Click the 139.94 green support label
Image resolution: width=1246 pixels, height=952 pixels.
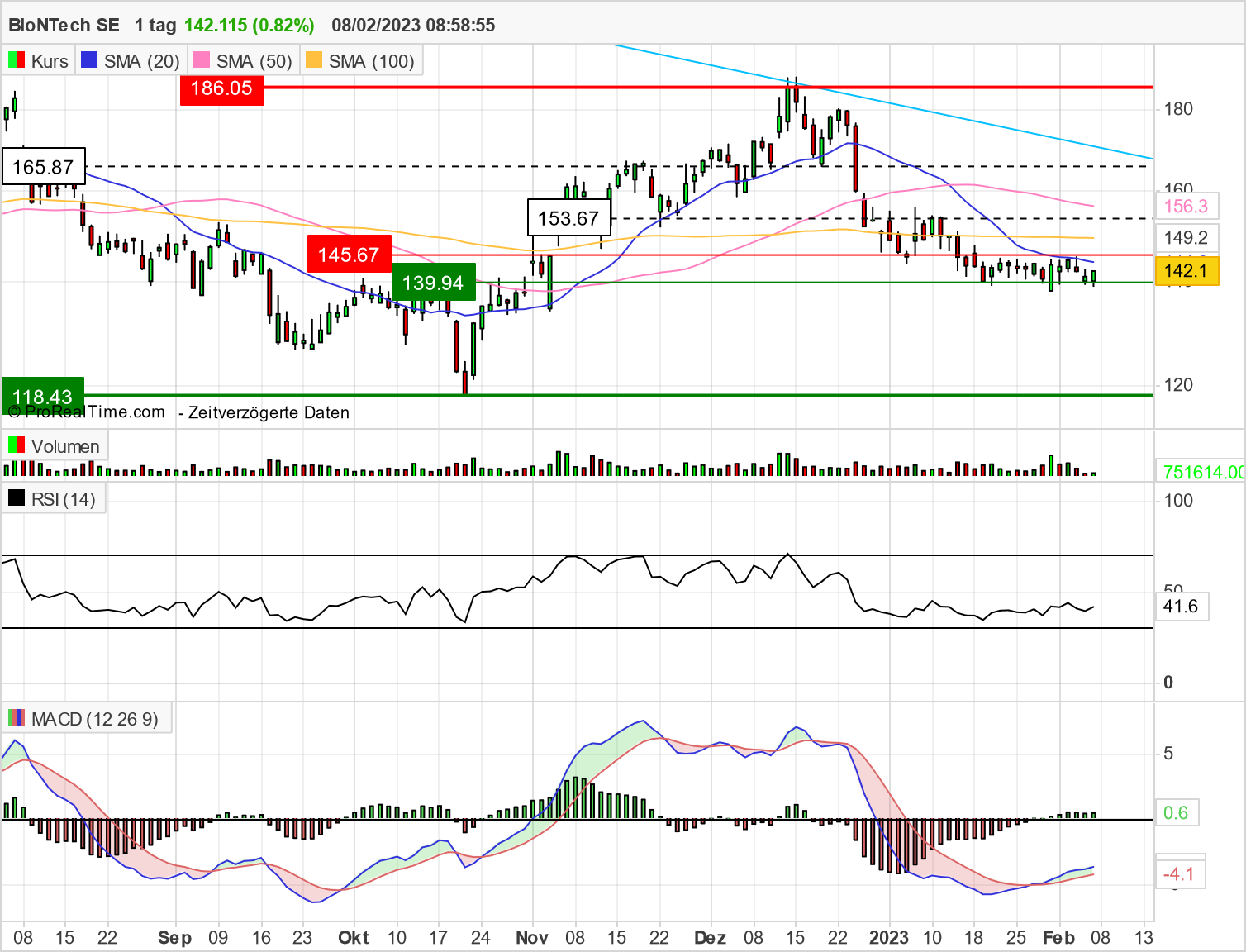pos(433,283)
